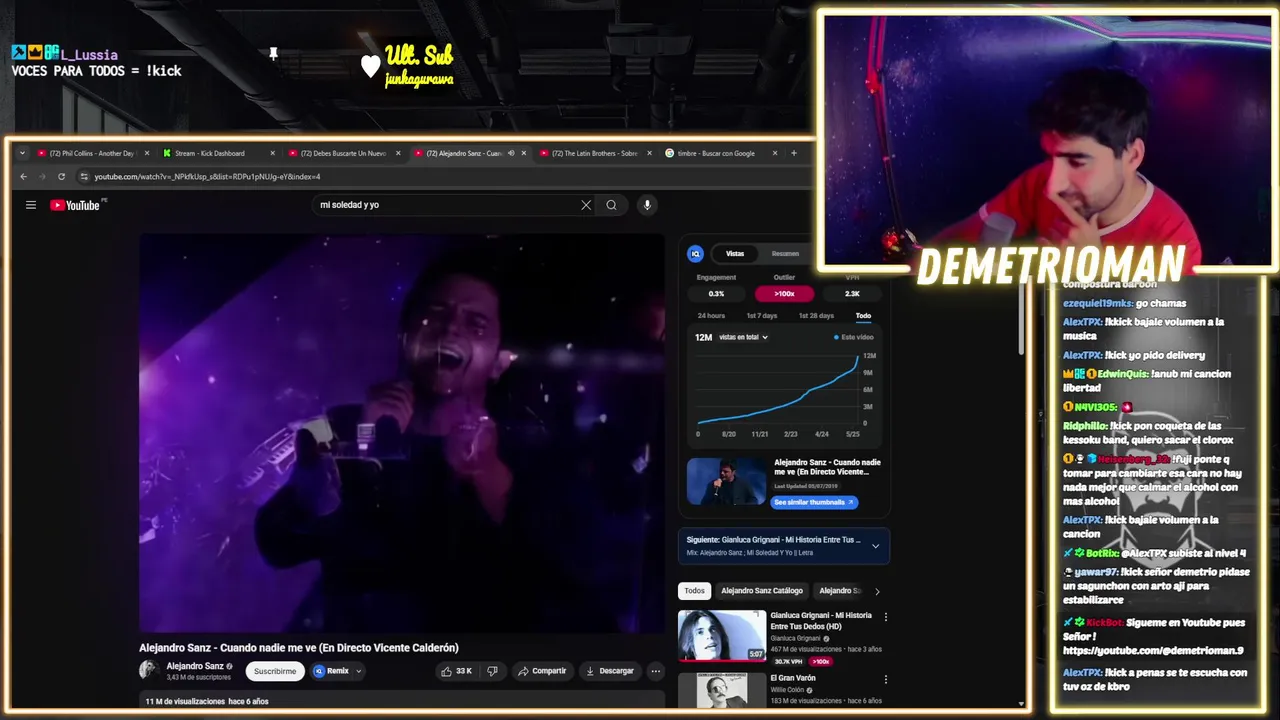The width and height of the screenshot is (1280, 720).
Task: Close the Stream - Kick Dashboard tab
Action: click(x=272, y=153)
